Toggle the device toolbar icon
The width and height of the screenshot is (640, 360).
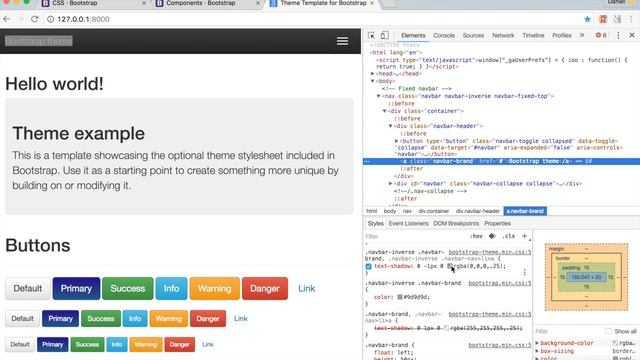[x=384, y=36]
